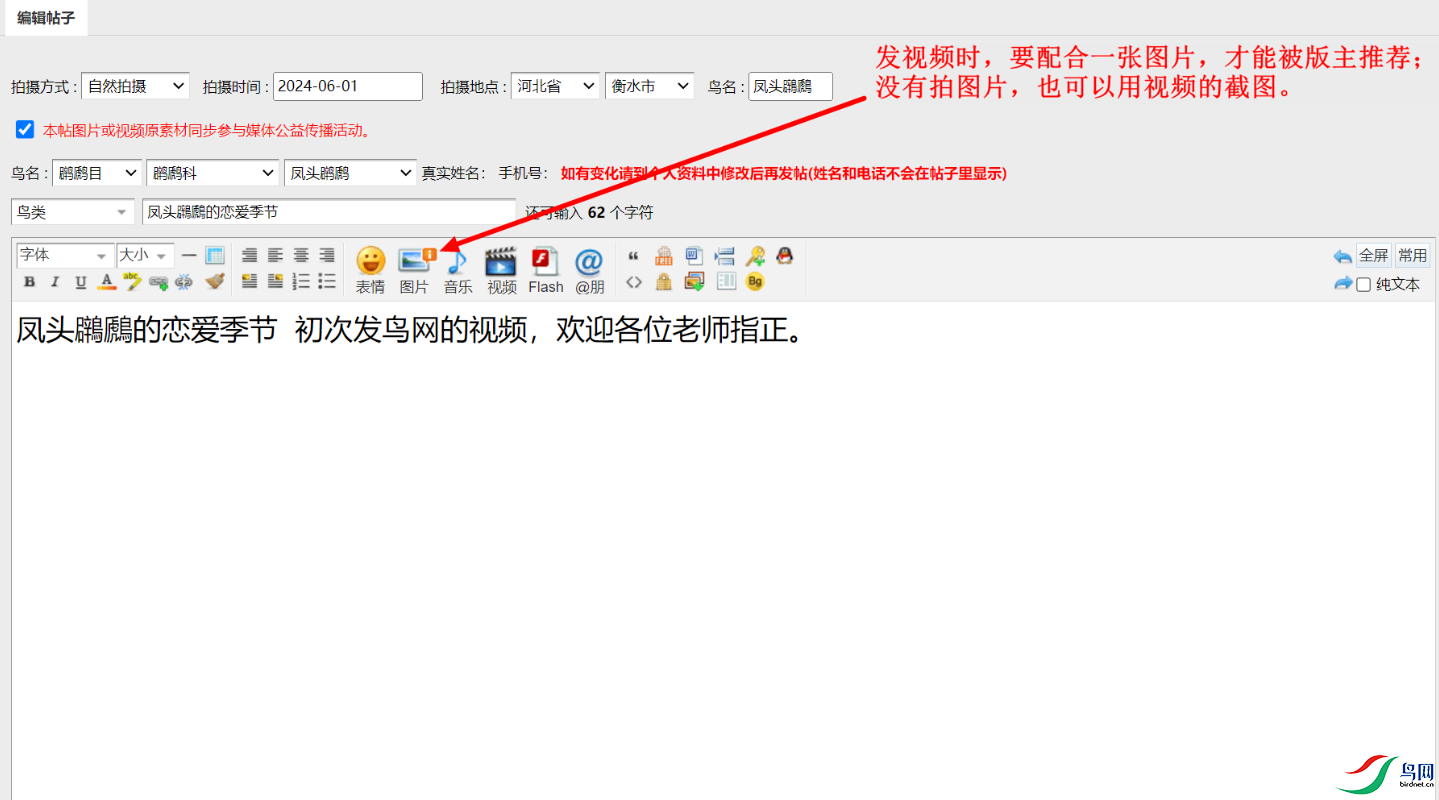
Task: Insert a bulleted list
Action: click(x=327, y=282)
